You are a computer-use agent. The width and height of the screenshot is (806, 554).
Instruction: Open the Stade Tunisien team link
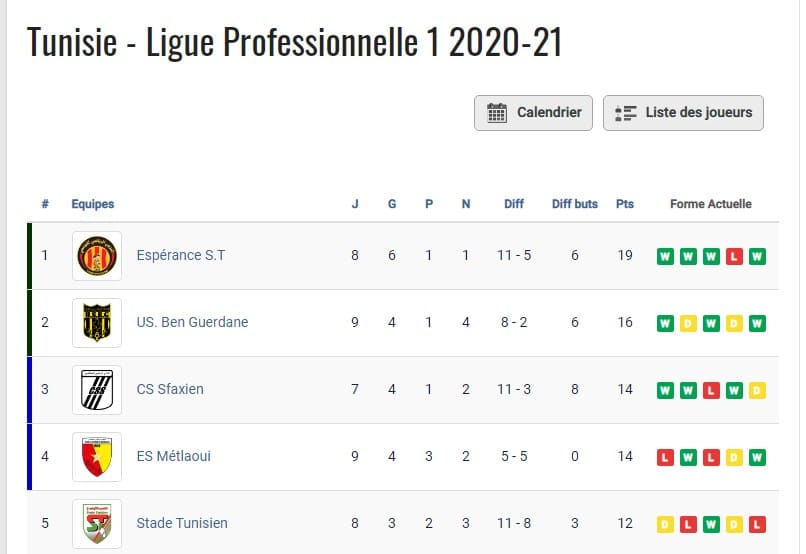point(182,523)
